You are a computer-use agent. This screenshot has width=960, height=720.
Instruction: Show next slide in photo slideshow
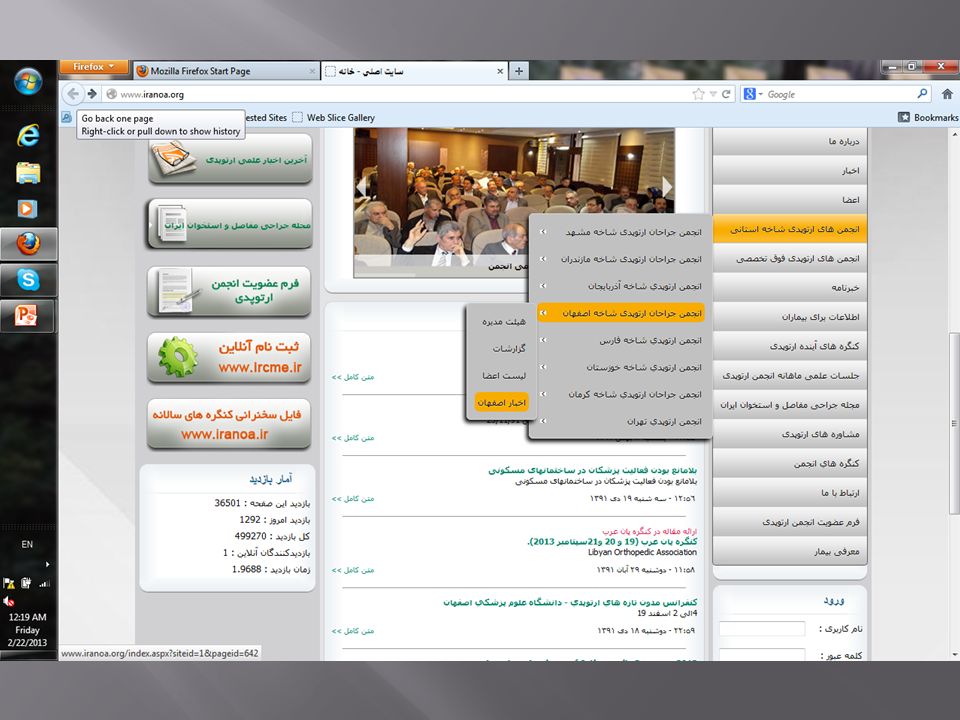tap(667, 186)
